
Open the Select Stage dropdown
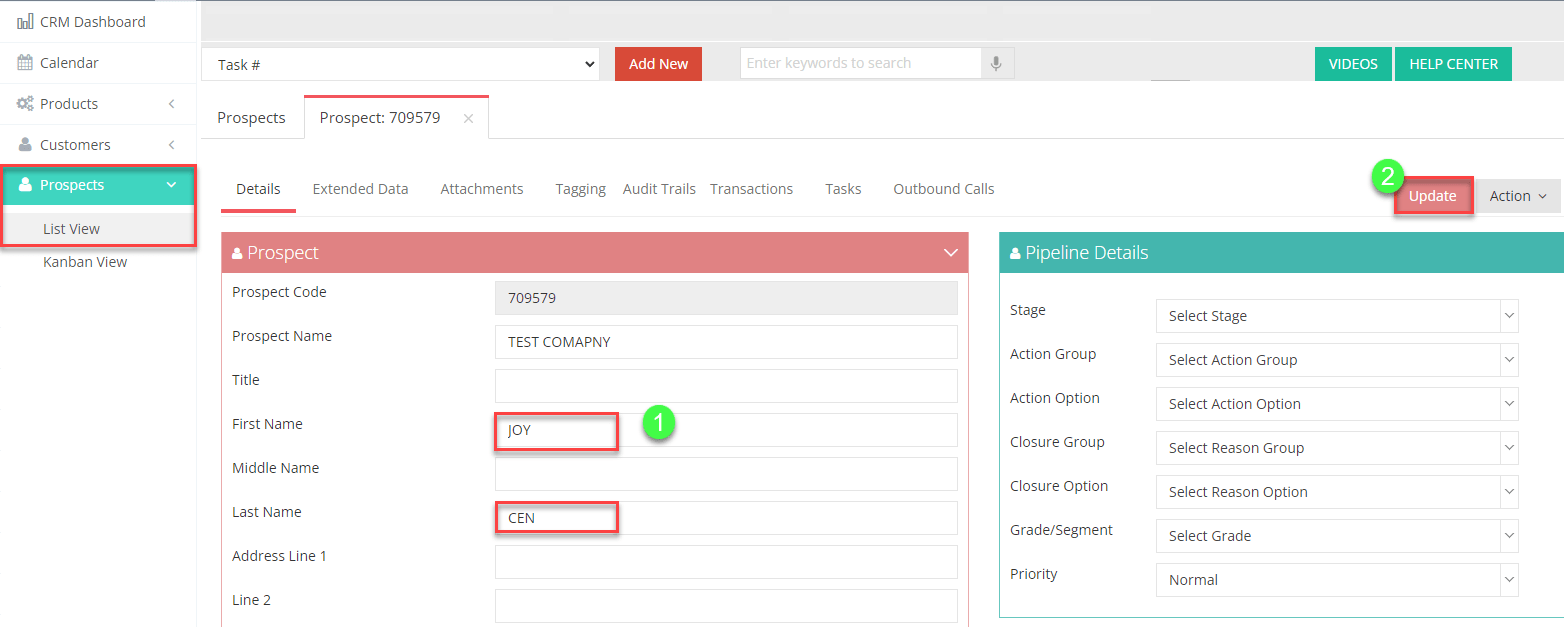[x=1336, y=316]
